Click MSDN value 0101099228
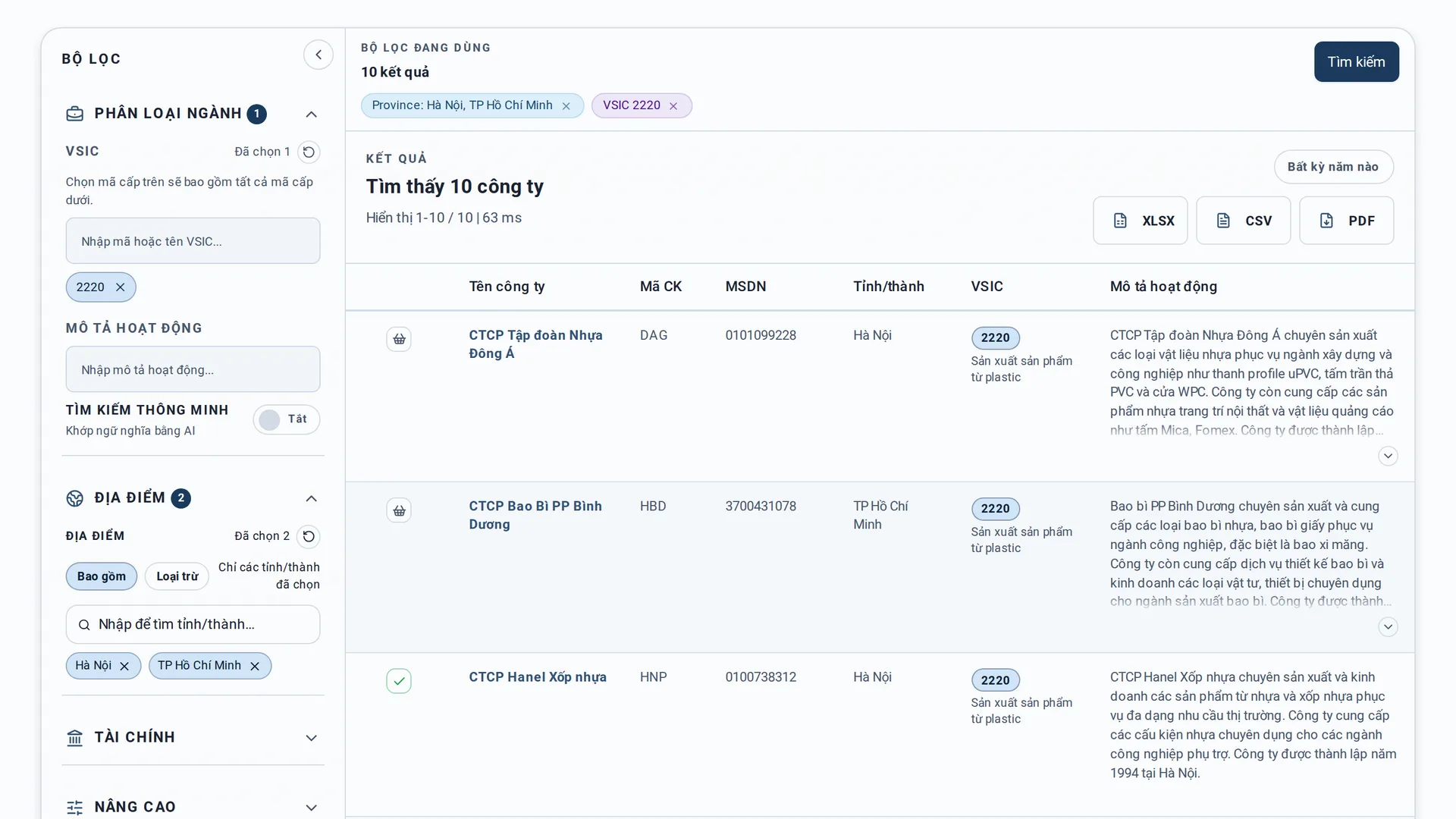Viewport: 1456px width, 819px height. (761, 335)
